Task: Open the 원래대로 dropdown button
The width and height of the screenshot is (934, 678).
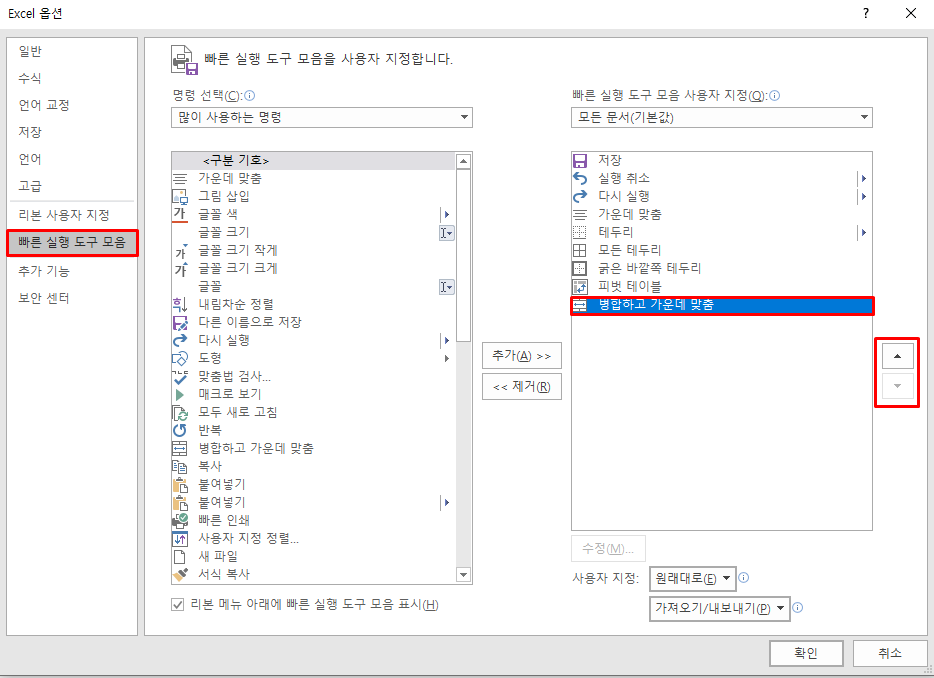Action: pos(693,579)
